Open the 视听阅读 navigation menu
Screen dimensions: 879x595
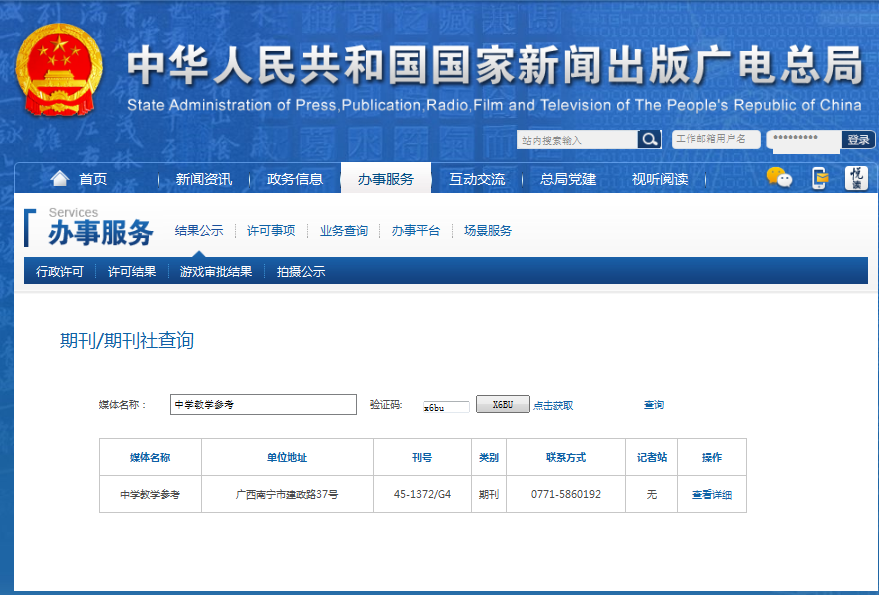point(660,179)
